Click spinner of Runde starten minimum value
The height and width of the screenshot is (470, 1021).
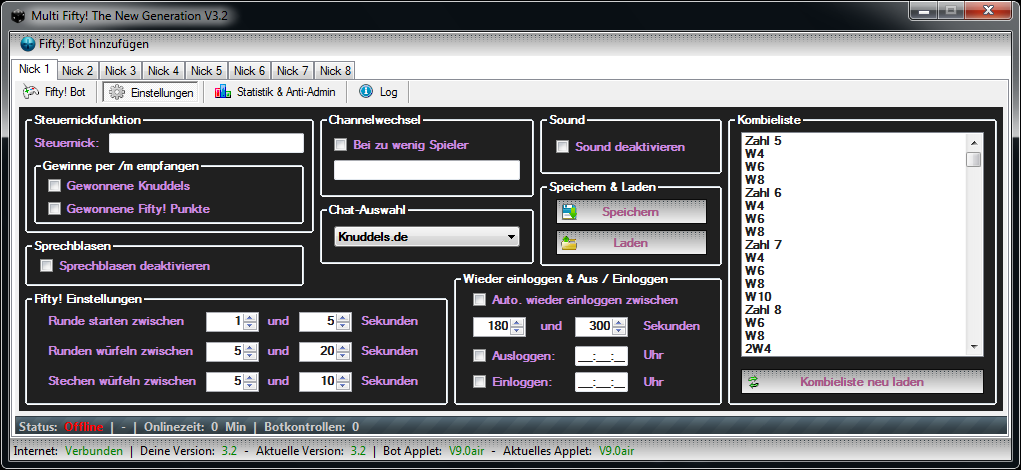point(251,321)
